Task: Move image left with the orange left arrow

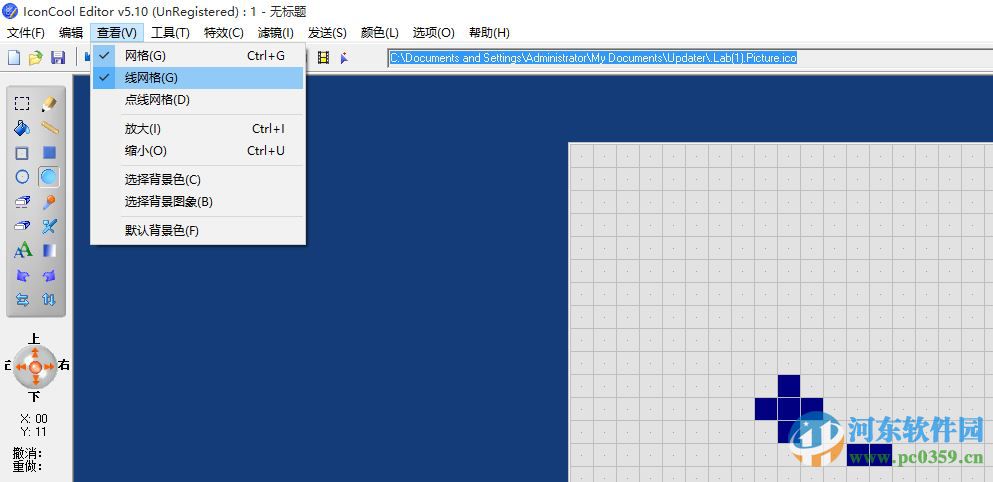Action: (x=20, y=367)
